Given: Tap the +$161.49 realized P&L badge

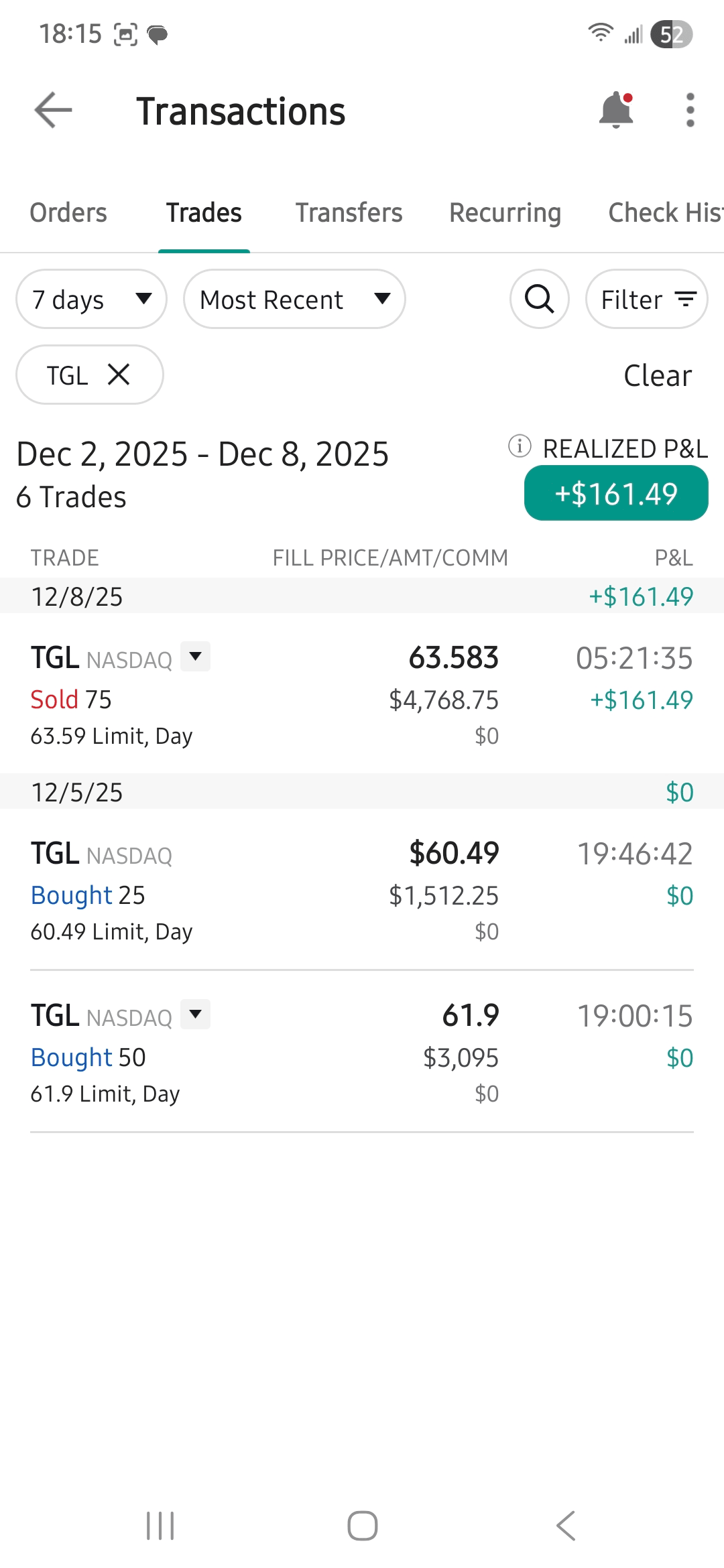Looking at the screenshot, I should click(x=616, y=494).
